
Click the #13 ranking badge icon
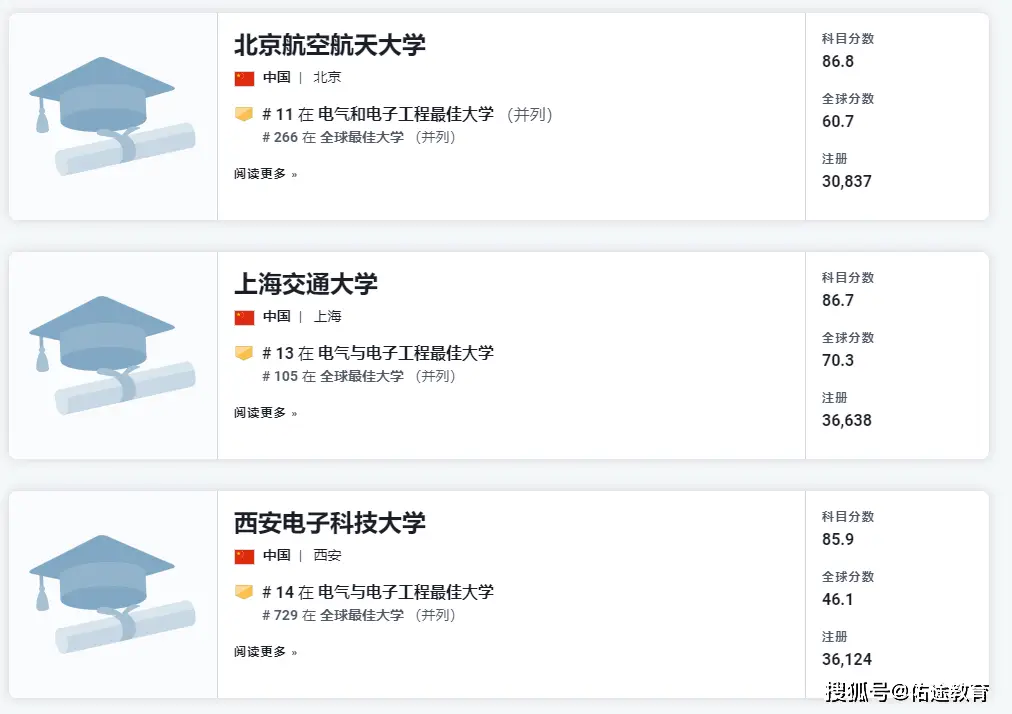(243, 353)
